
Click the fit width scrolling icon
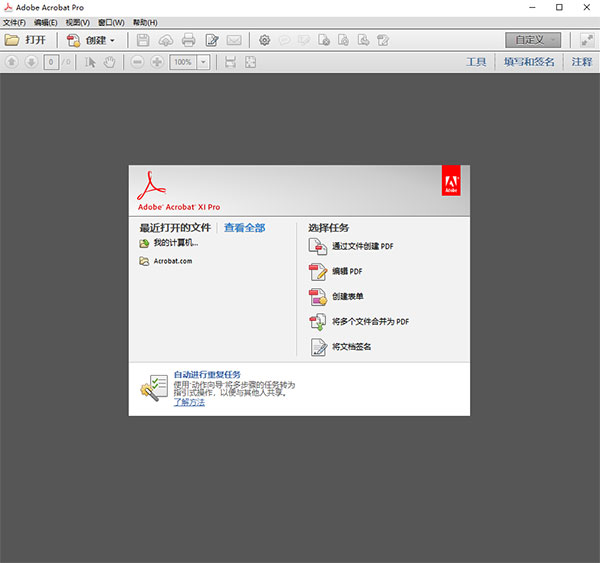230,62
